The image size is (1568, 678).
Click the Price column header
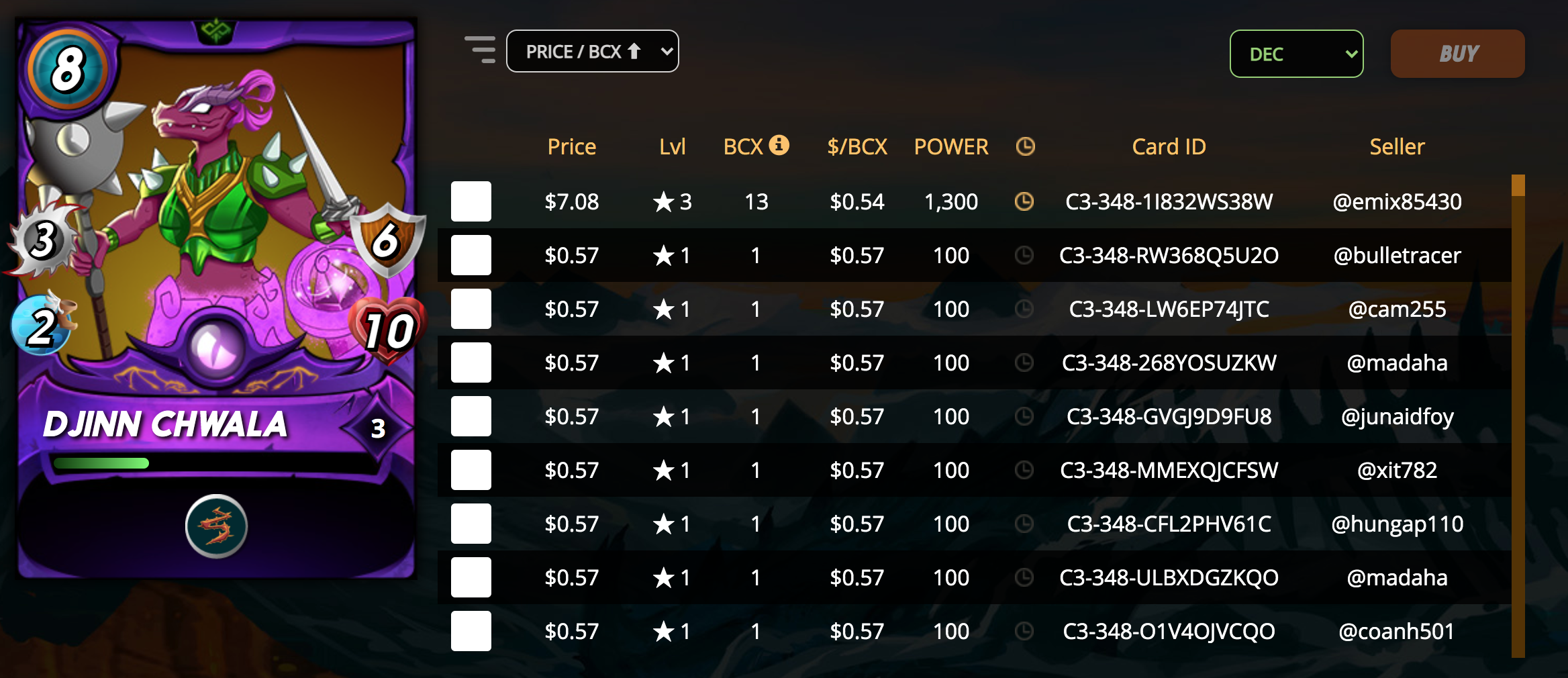point(572,146)
